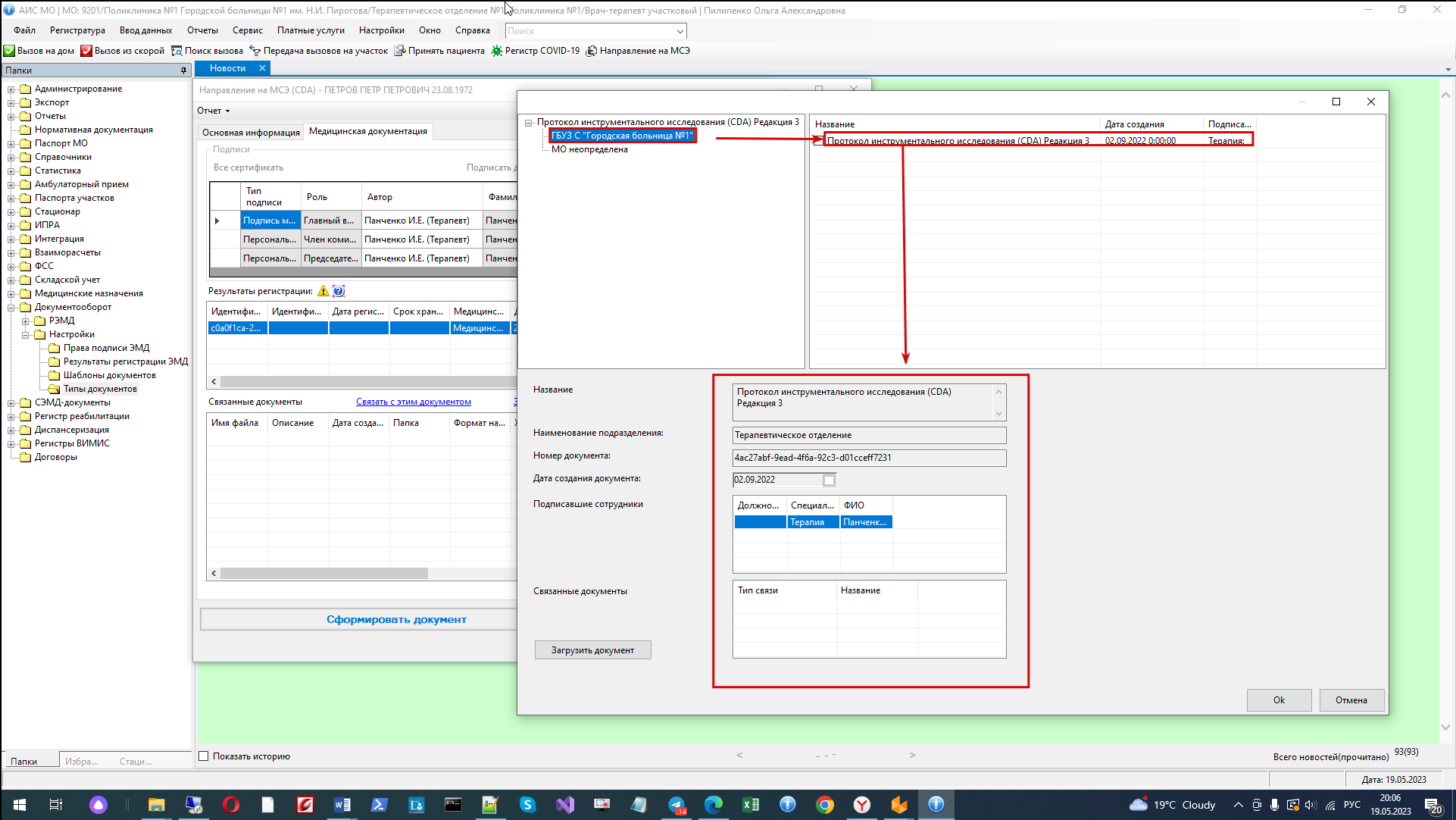This screenshot has height=820, width=1456.
Task: Open the Регистратура menu
Action: click(77, 30)
